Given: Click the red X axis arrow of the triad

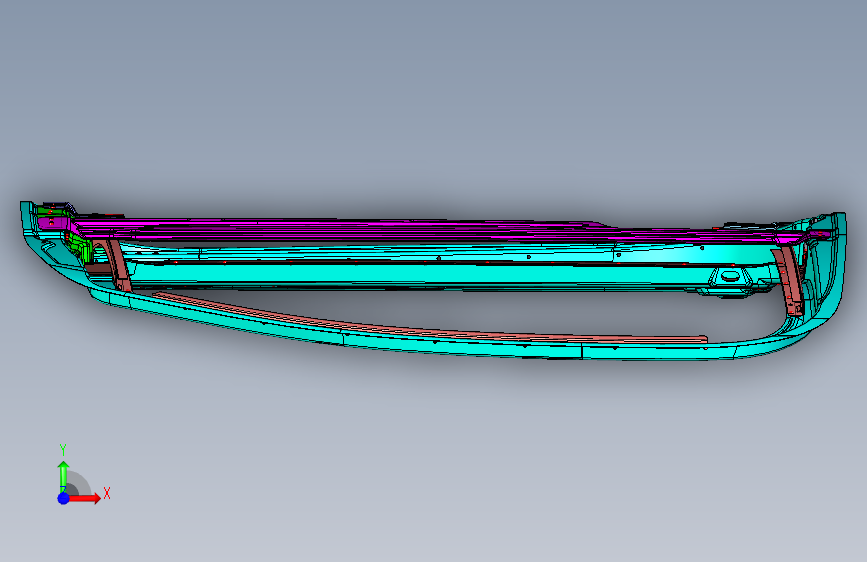Looking at the screenshot, I should click(86, 498).
